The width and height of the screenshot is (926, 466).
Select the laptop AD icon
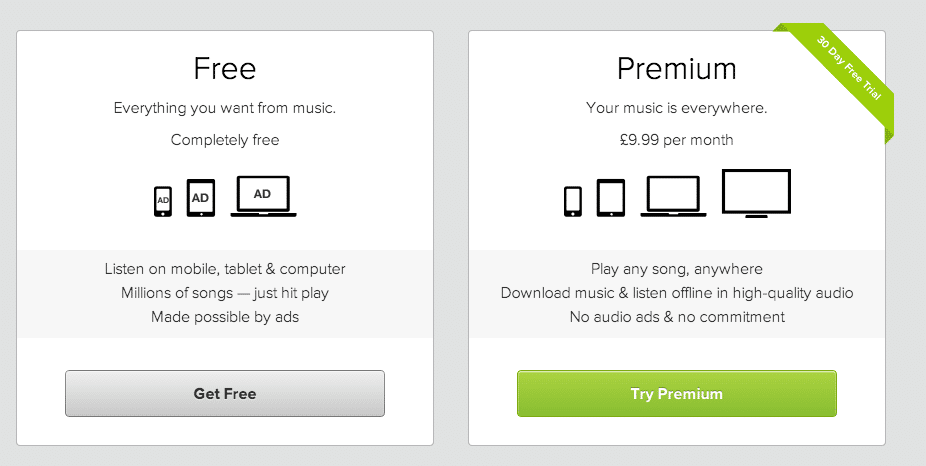tap(263, 196)
